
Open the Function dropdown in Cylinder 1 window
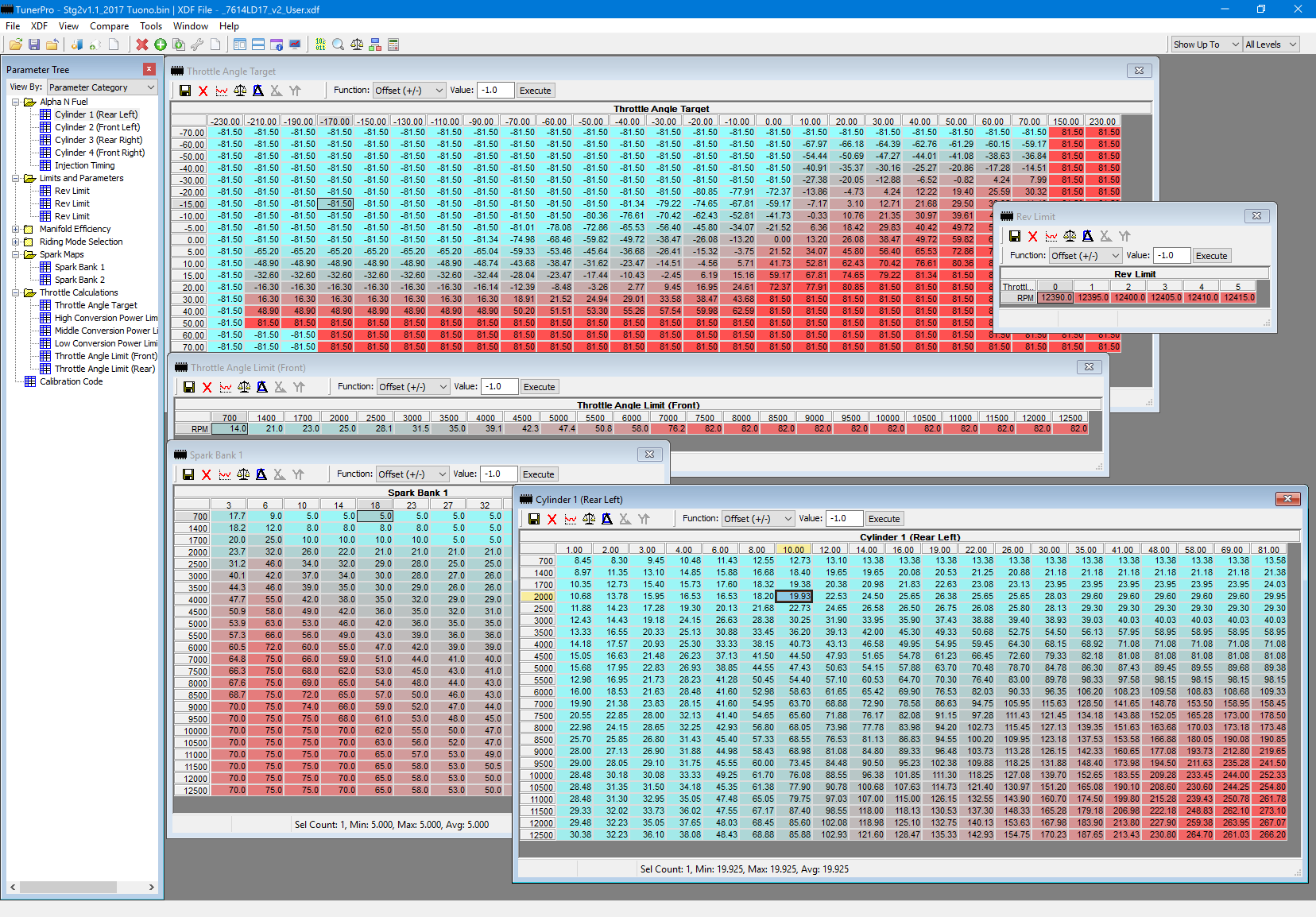pyautogui.click(x=758, y=519)
